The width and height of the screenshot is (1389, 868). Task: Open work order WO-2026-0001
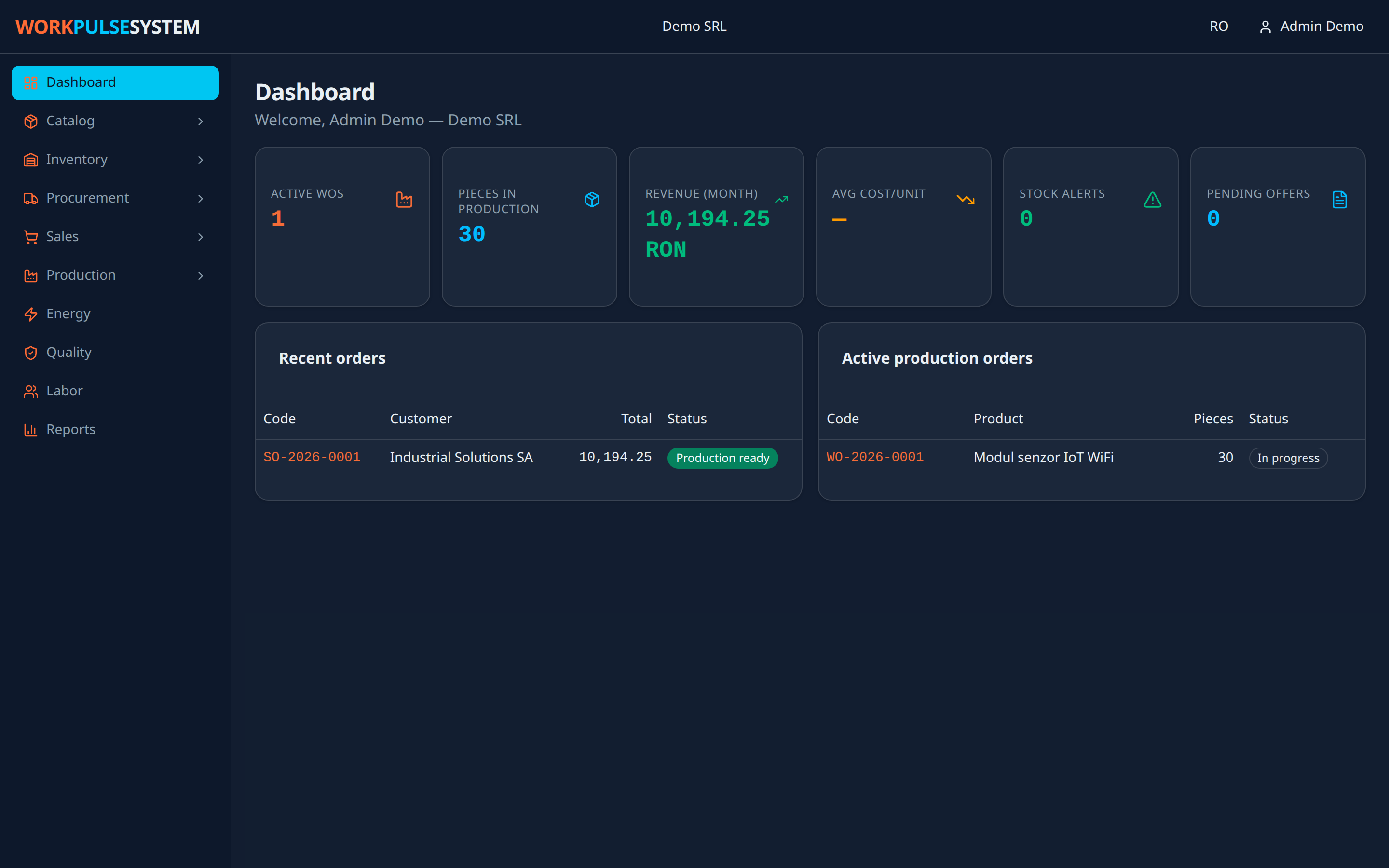click(875, 457)
